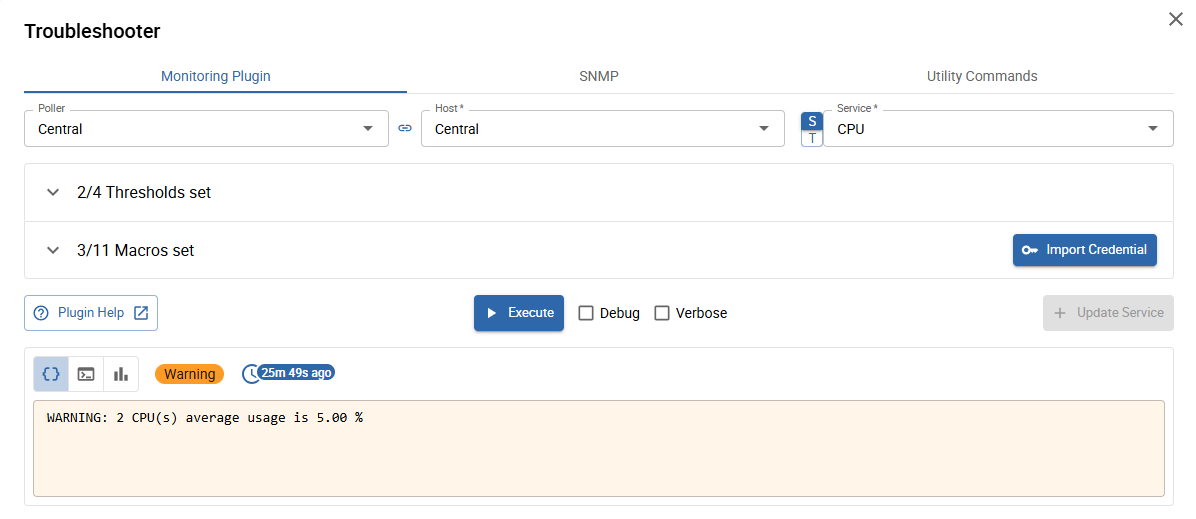This screenshot has width=1196, height=519.
Task: Click the clock icon beside elapsed time
Action: [250, 374]
